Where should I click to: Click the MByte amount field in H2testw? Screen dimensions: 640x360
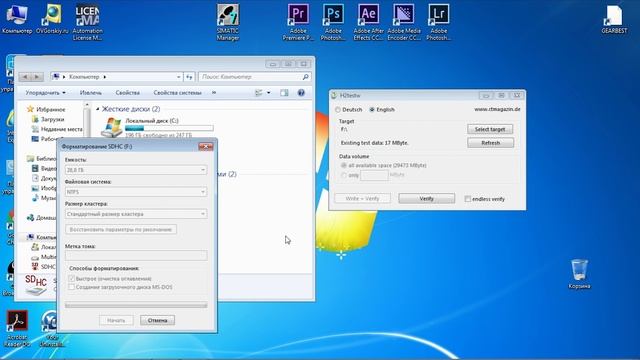[x=374, y=175]
